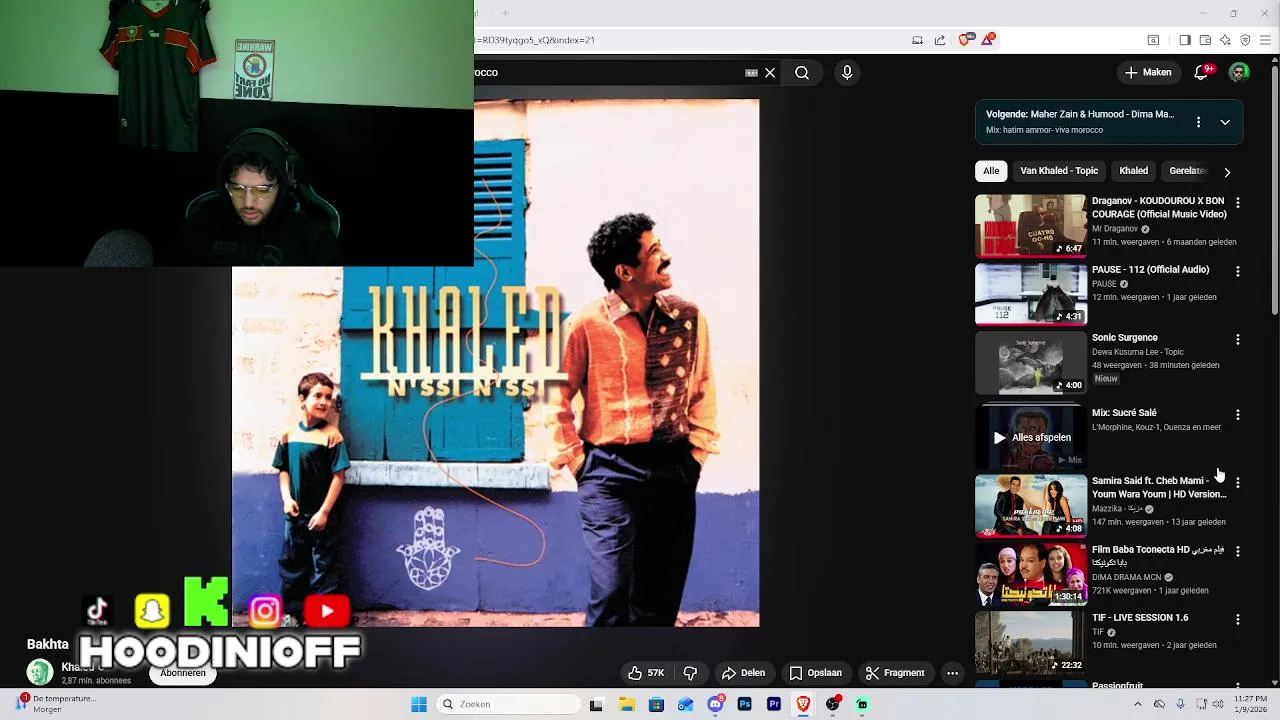1280x720 pixels.
Task: Open Brave Wallet icon
Action: (x=1205, y=40)
